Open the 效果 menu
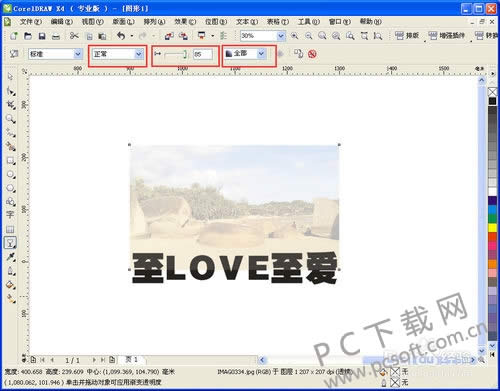500x391 pixels. pos(185,22)
